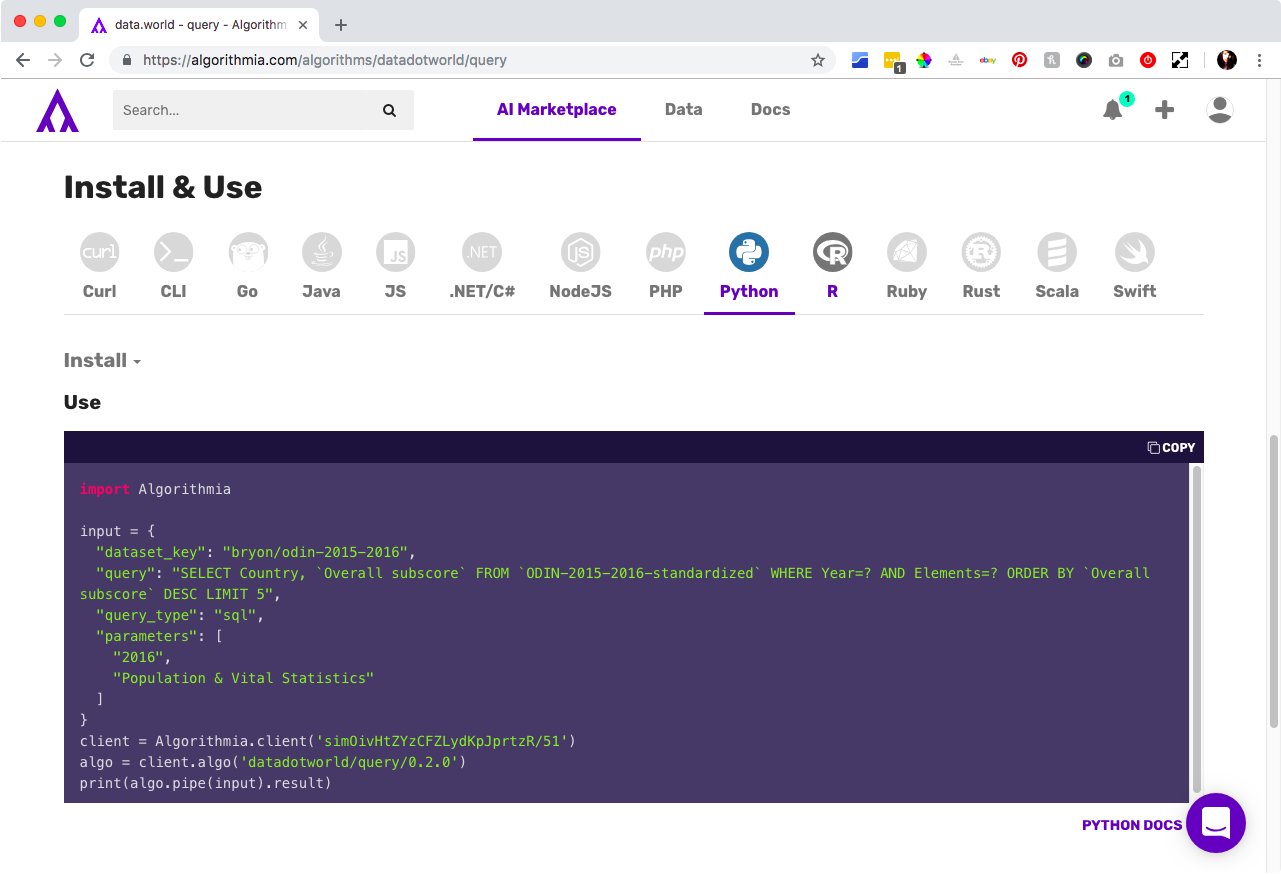Click the 'bryon/odin-2015-2016' dataset key string
Image resolution: width=1281 pixels, height=874 pixels.
click(315, 552)
